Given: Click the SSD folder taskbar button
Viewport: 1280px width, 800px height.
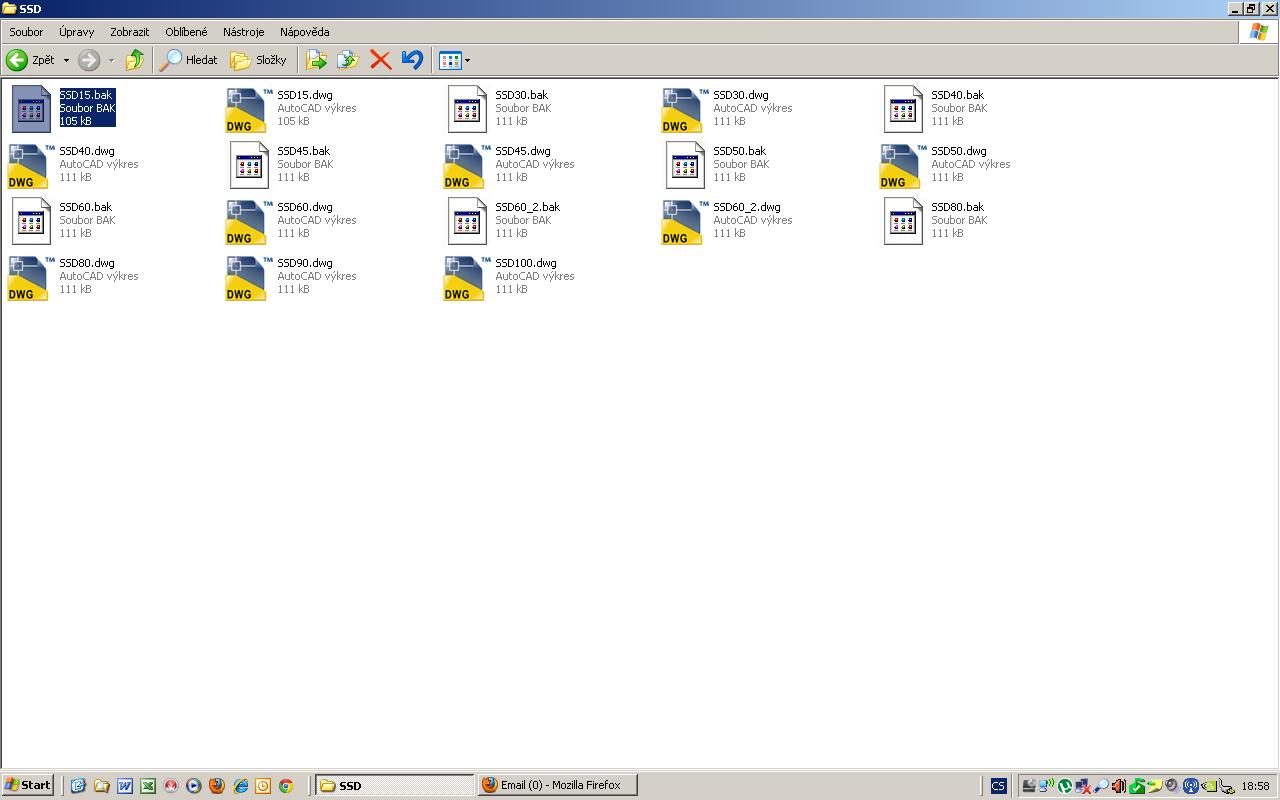Looking at the screenshot, I should [394, 785].
